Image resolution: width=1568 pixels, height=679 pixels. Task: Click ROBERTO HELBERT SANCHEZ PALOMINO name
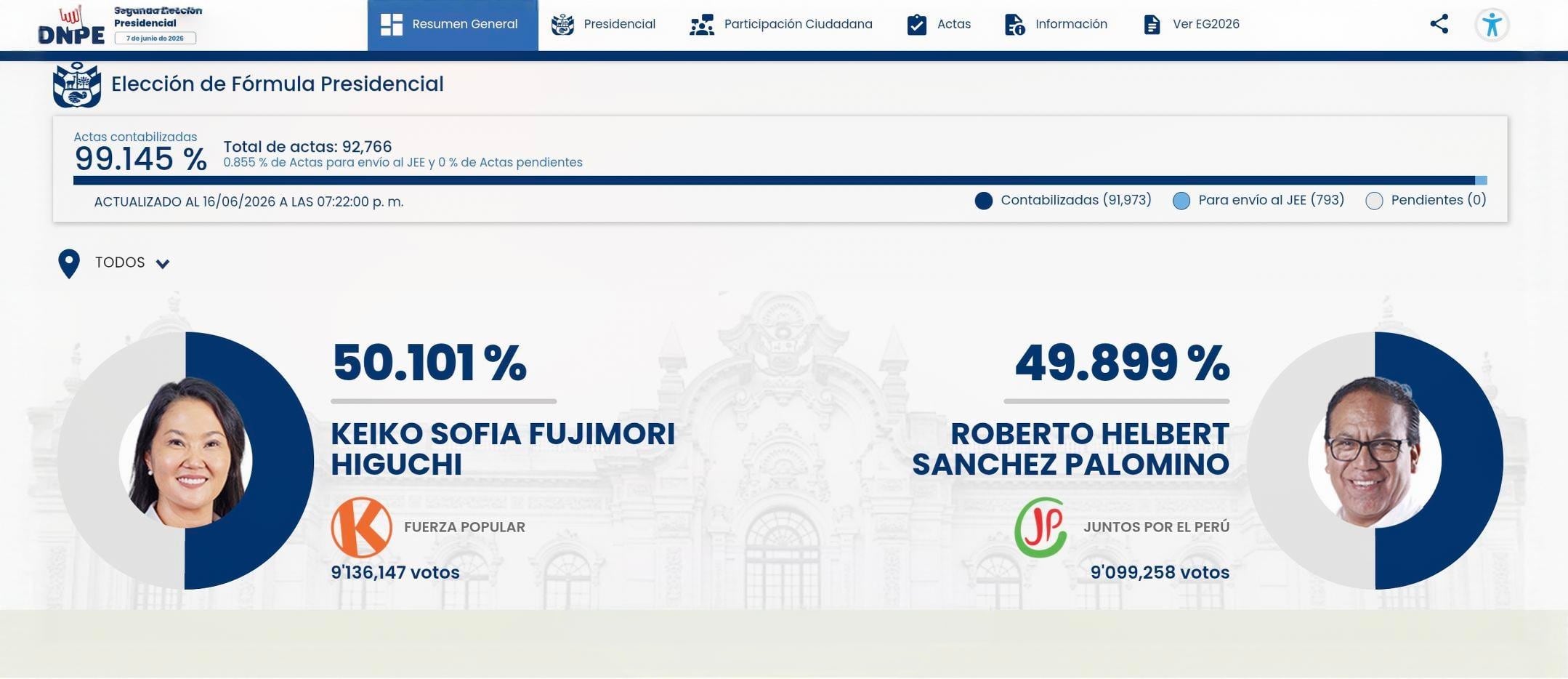[1070, 449]
